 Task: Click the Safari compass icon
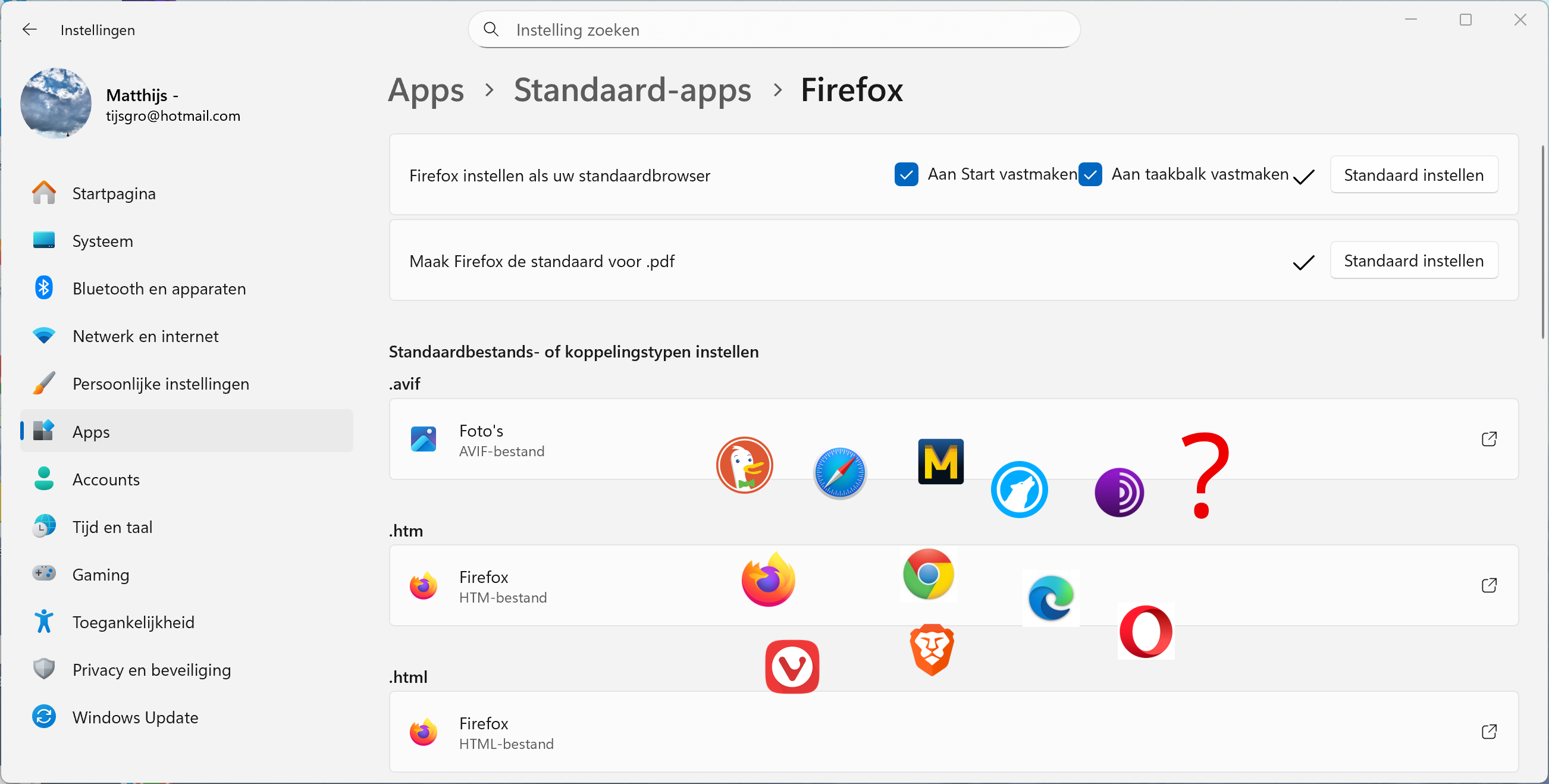[x=839, y=473]
